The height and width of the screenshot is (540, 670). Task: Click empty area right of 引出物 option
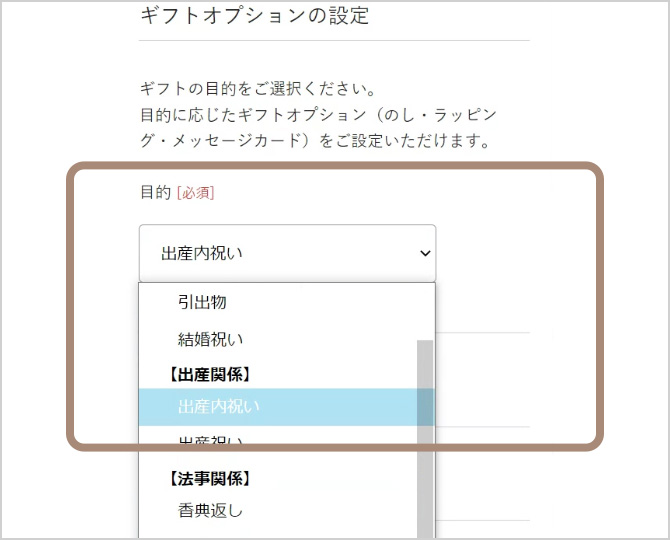tap(320, 302)
